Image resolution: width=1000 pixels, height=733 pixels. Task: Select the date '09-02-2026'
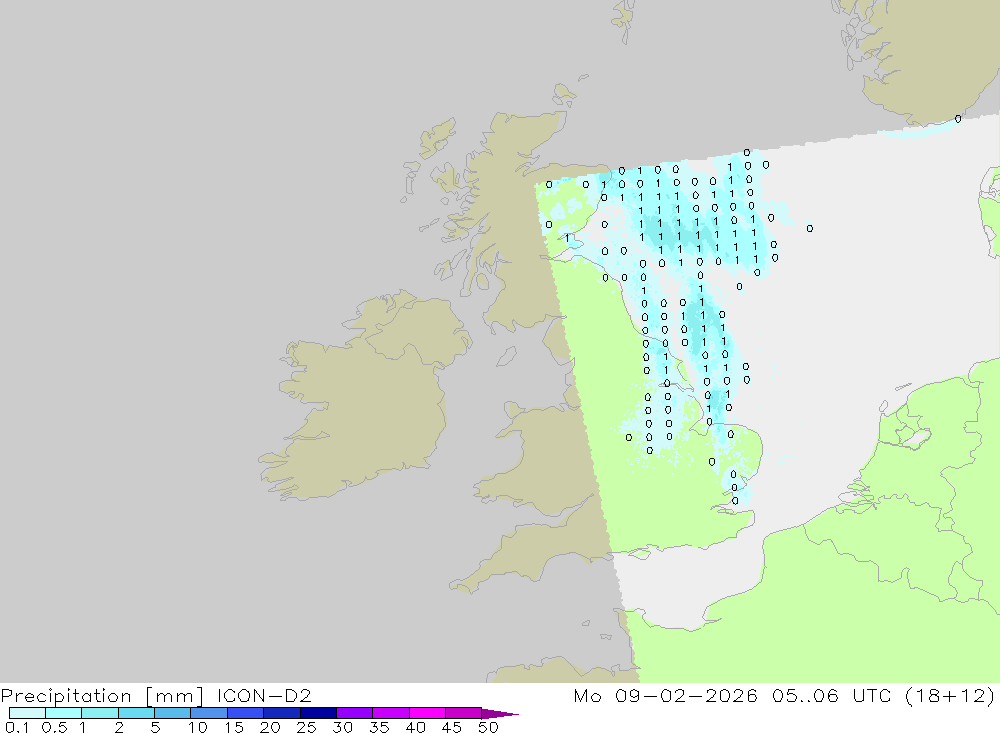coord(686,695)
